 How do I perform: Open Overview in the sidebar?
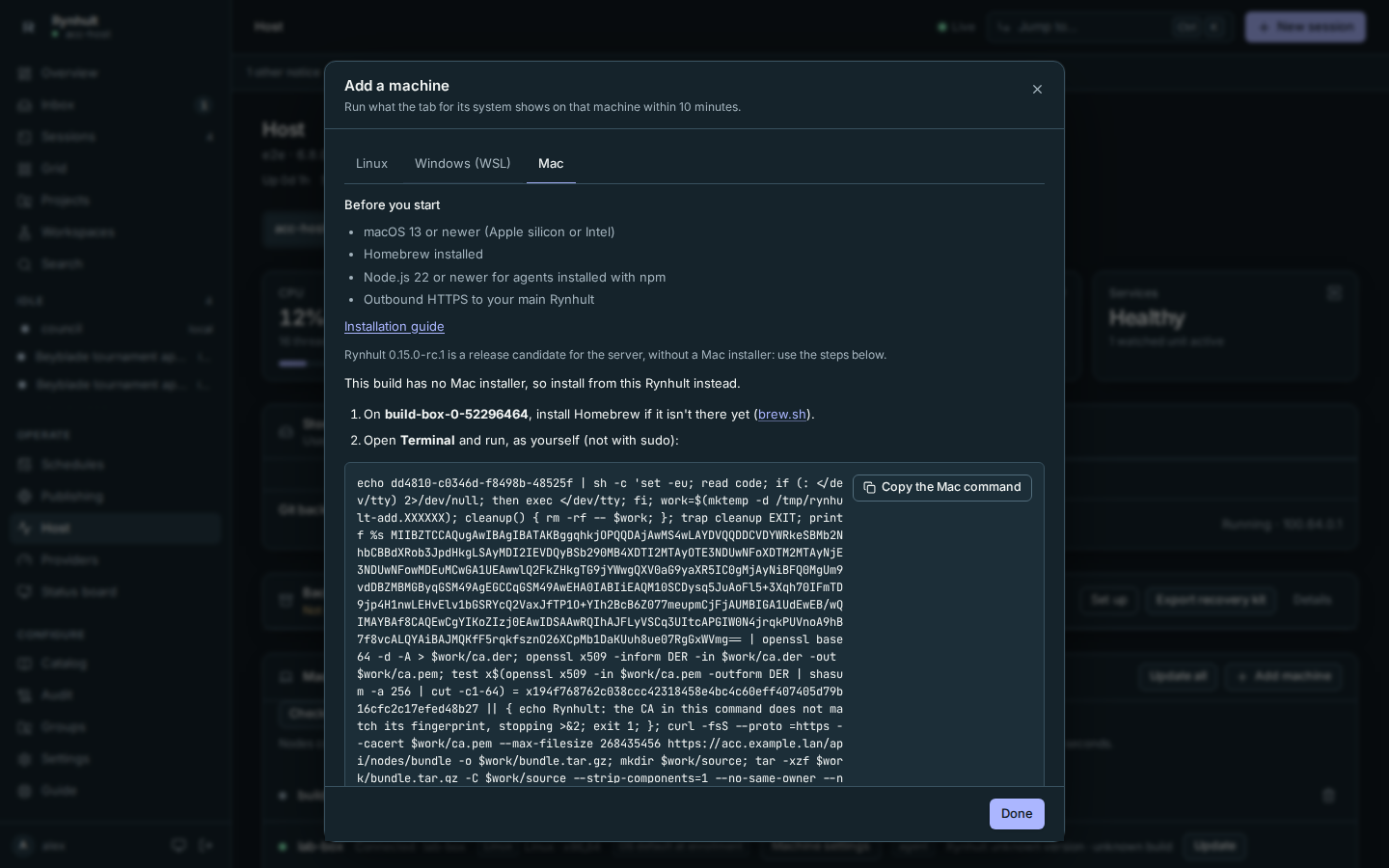point(116,73)
